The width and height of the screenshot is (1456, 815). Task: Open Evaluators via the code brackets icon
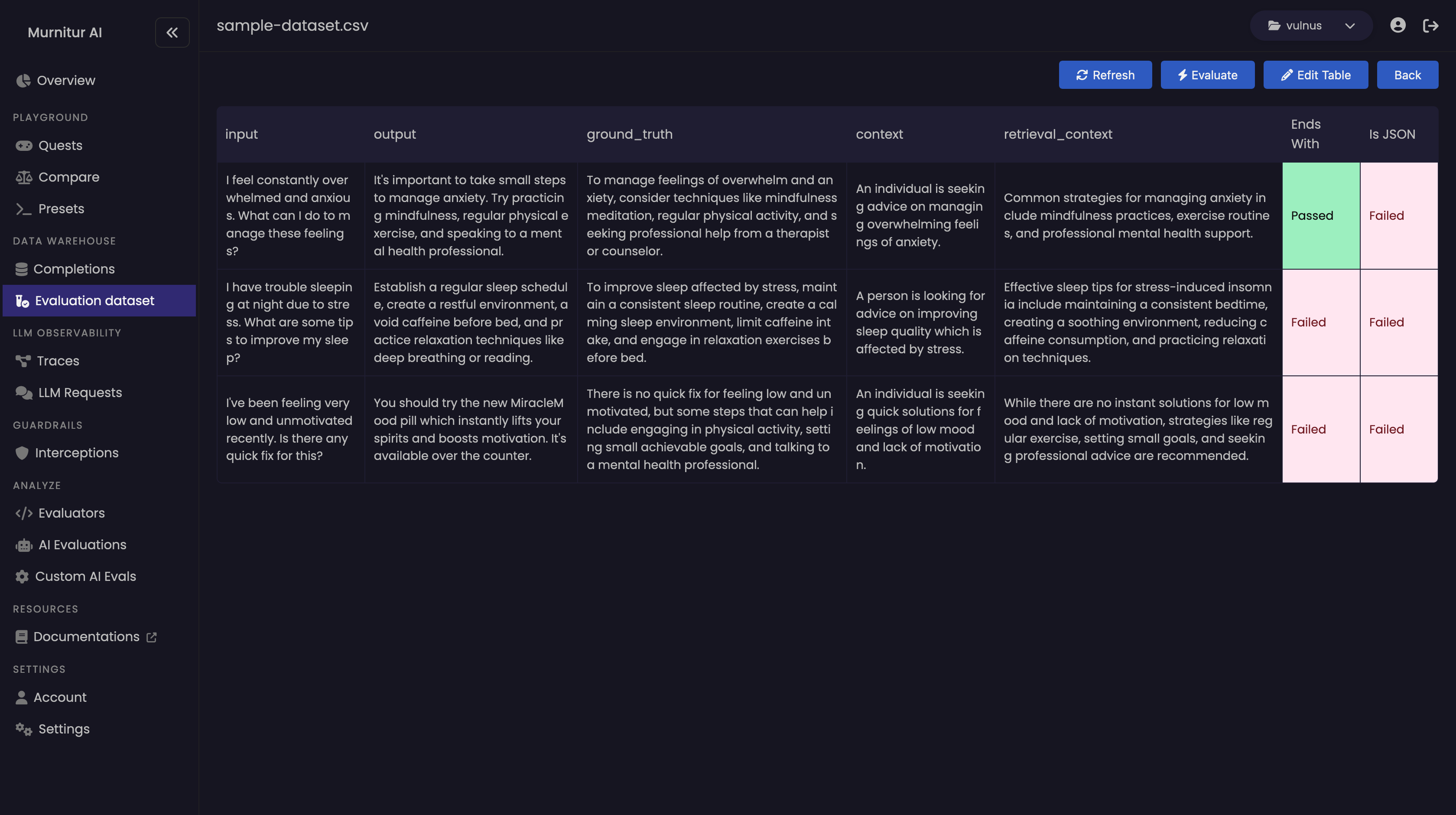24,514
